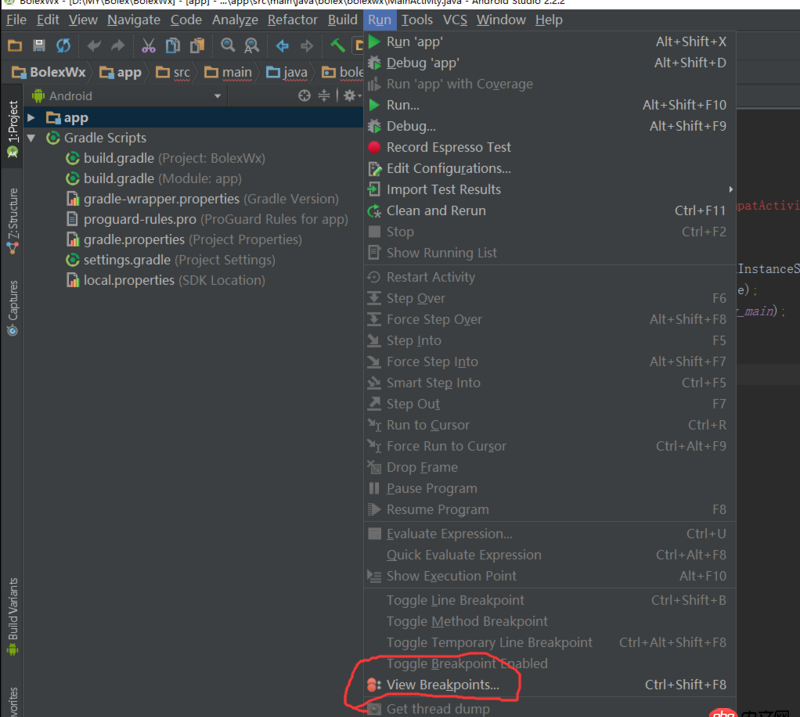Screen dimensions: 800x717
Task: Open the Tools menu
Action: coord(416,19)
